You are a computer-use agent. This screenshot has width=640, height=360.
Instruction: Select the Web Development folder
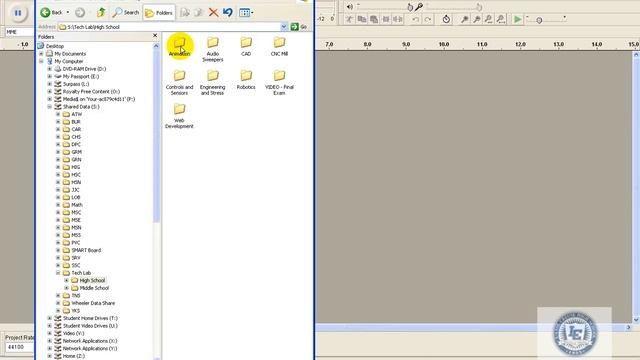click(179, 116)
